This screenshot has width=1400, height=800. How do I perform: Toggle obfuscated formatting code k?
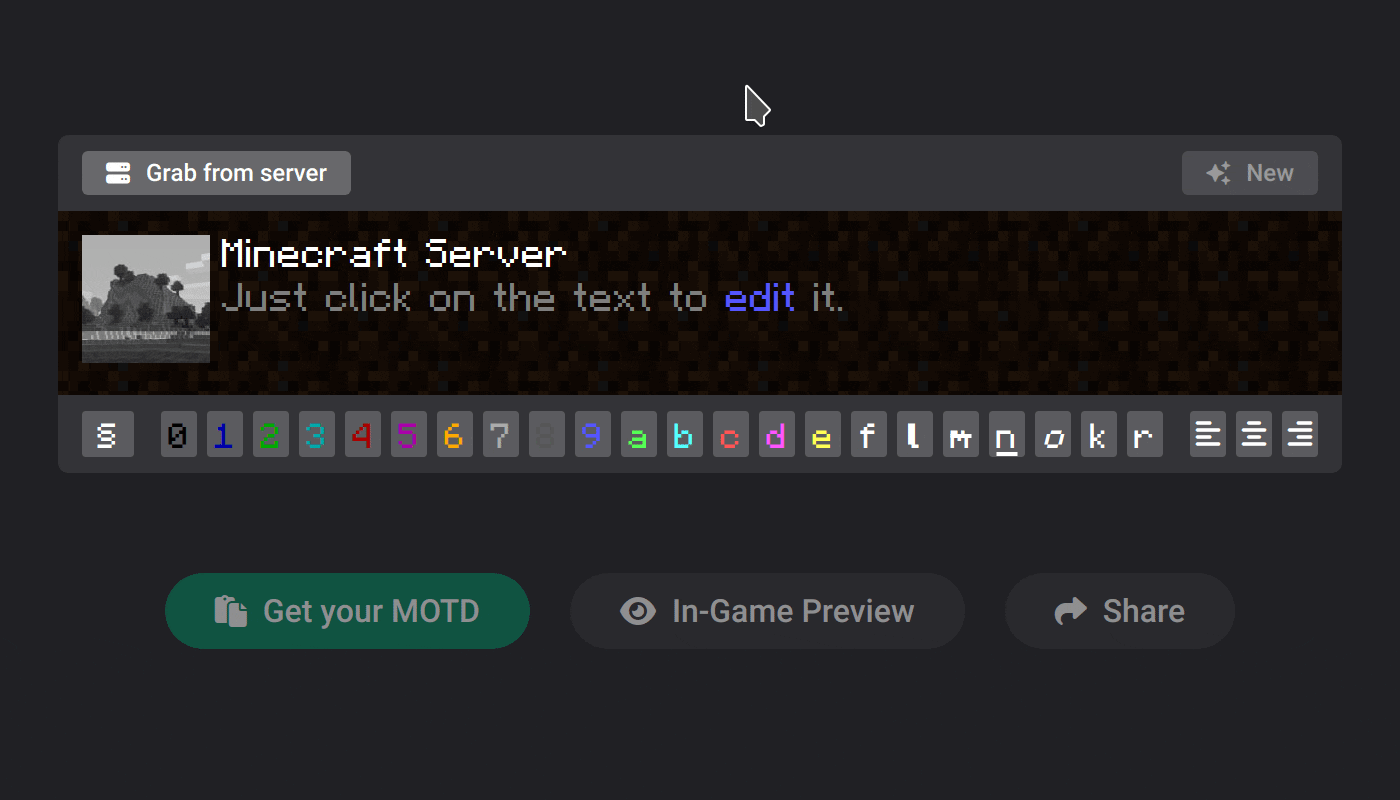(x=1099, y=435)
